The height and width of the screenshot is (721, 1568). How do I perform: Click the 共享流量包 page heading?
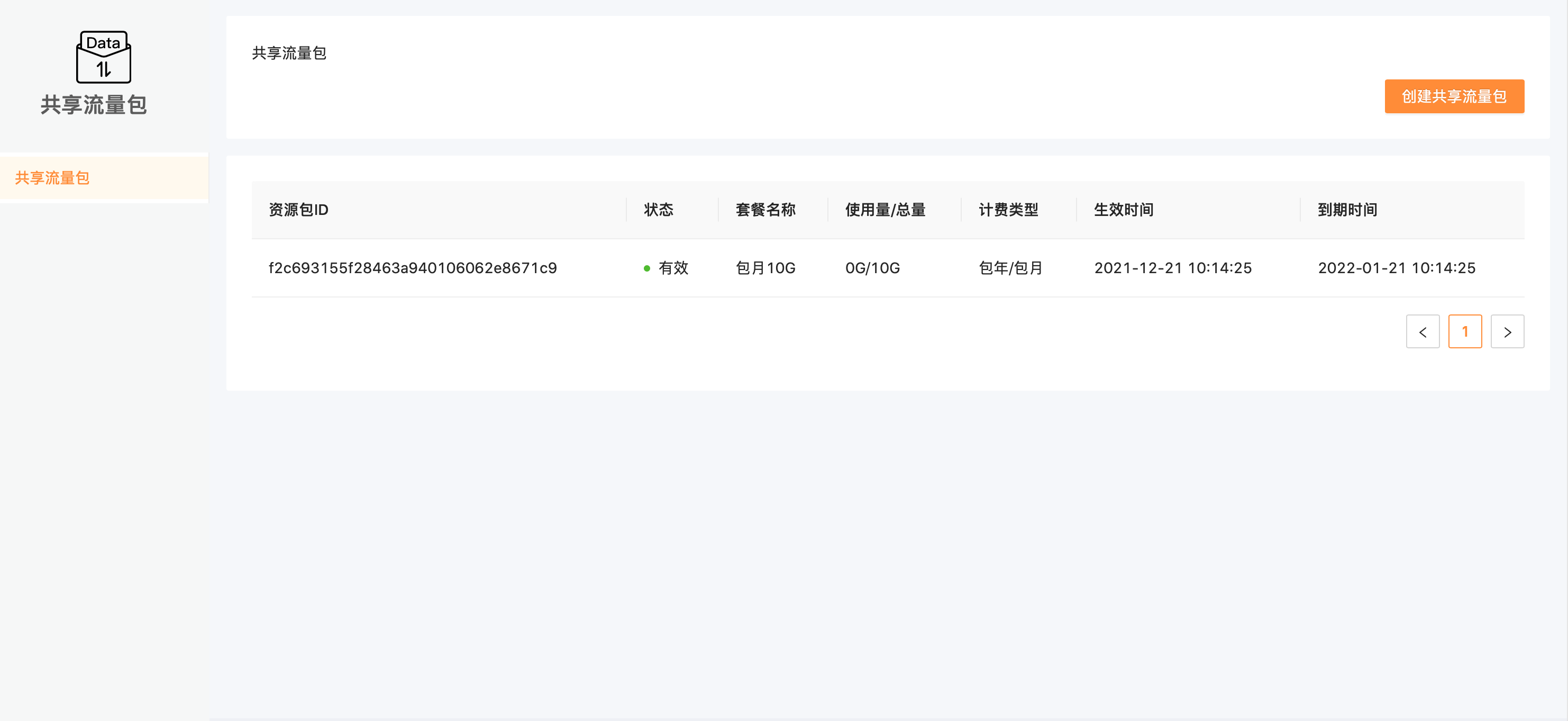(289, 53)
